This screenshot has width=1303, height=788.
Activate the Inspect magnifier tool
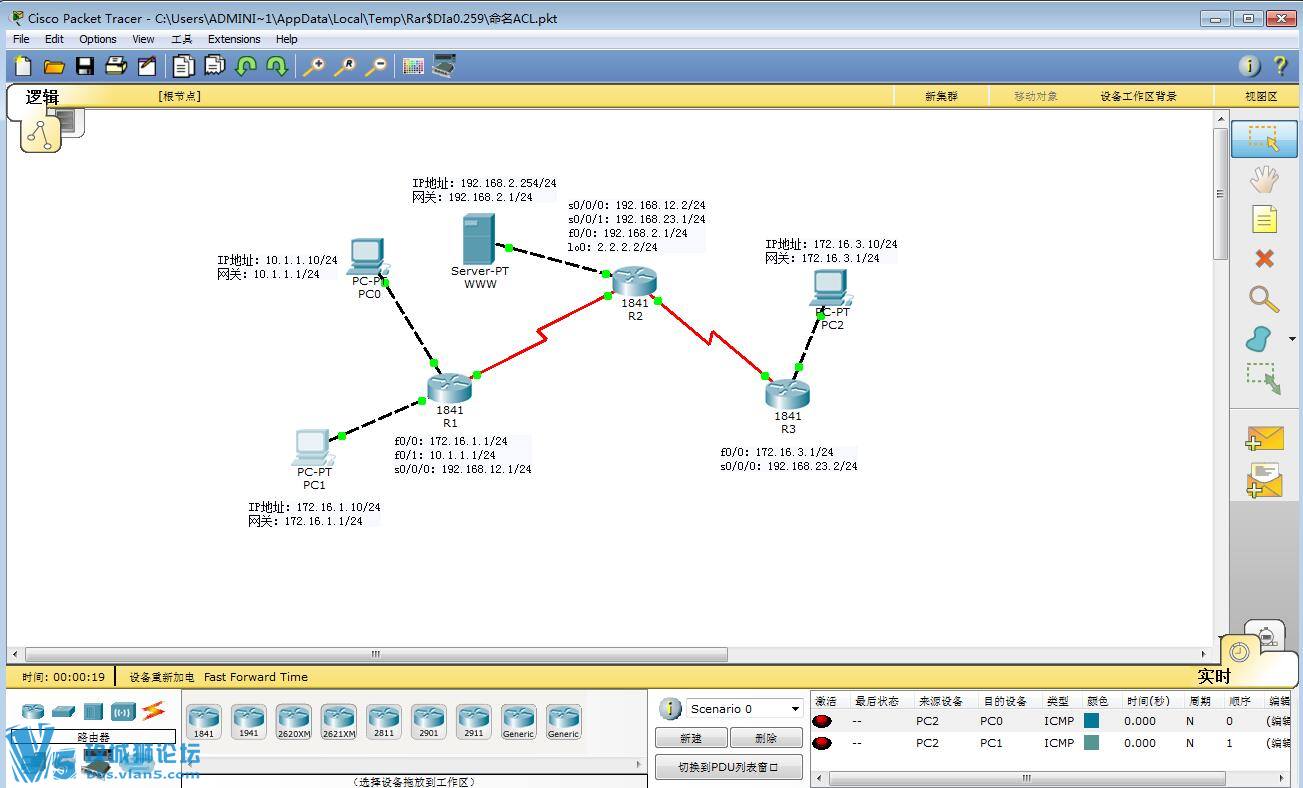(x=1264, y=299)
